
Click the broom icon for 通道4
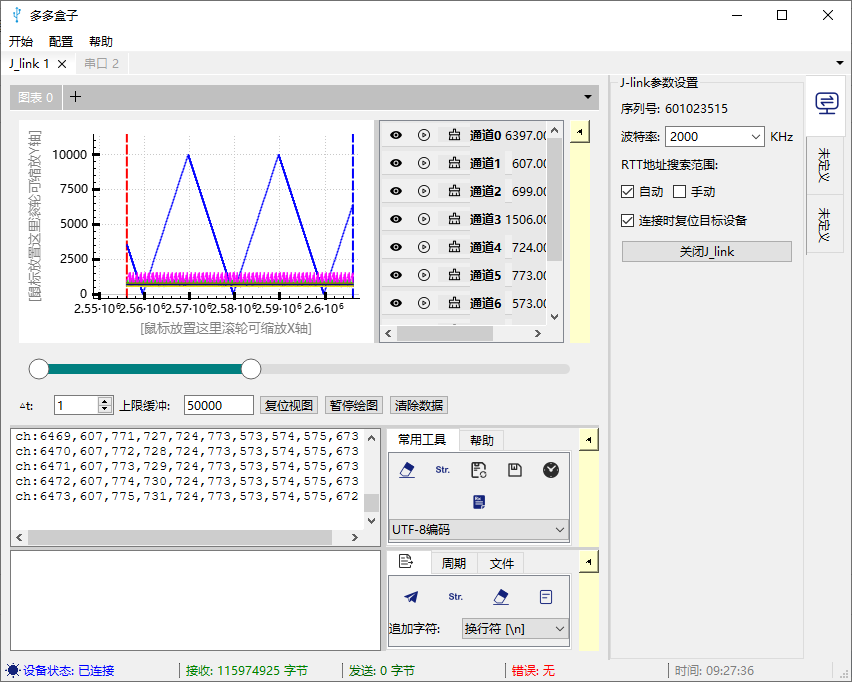point(454,247)
